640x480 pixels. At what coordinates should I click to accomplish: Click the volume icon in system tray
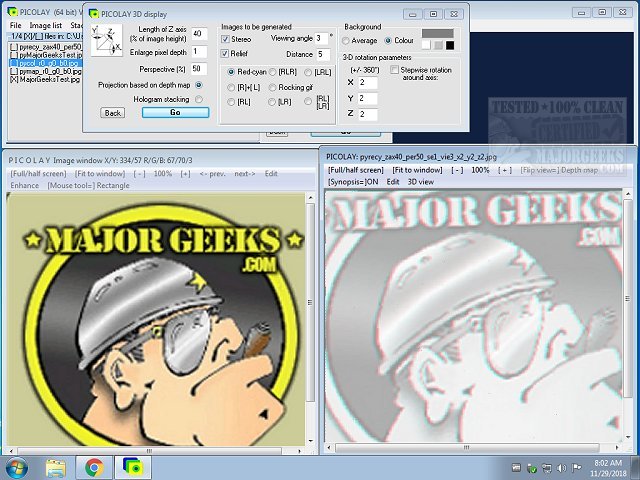point(562,468)
